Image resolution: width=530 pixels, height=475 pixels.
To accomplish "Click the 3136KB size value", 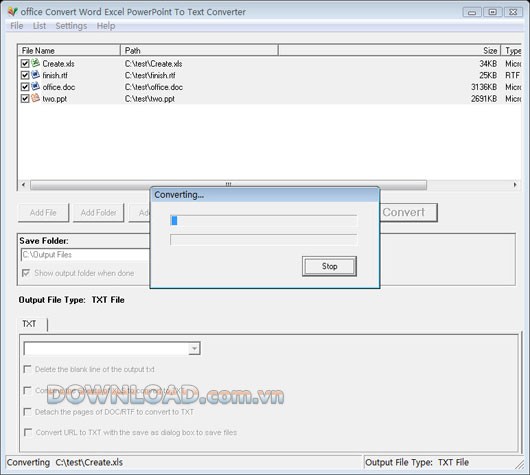I will 484,87.
